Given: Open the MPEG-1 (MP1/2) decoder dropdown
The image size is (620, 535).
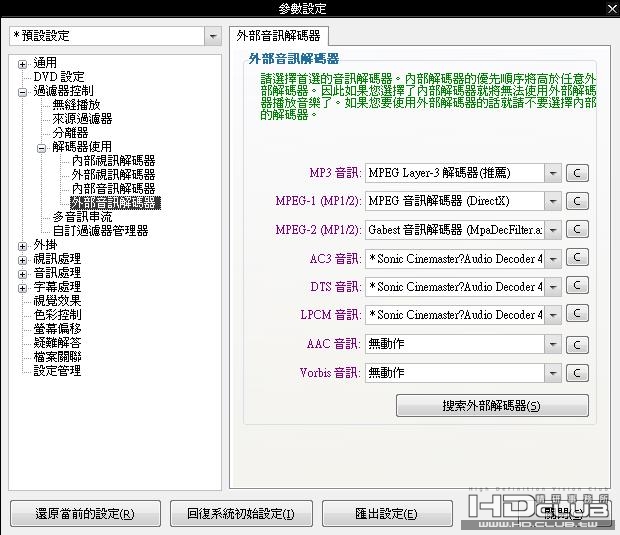Looking at the screenshot, I should tap(553, 201).
